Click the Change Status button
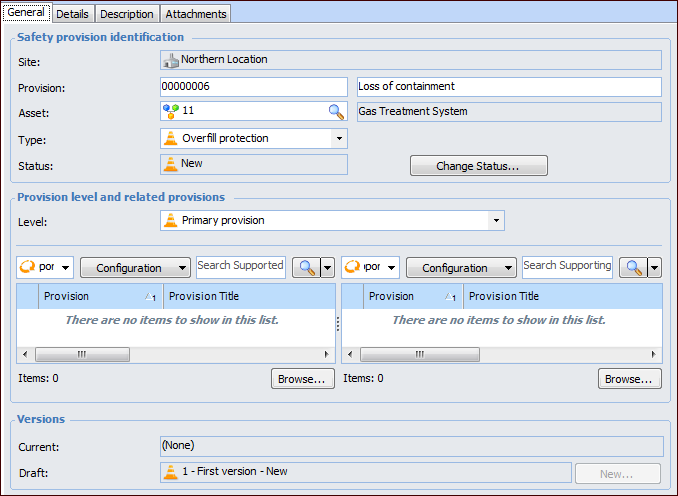 479,166
